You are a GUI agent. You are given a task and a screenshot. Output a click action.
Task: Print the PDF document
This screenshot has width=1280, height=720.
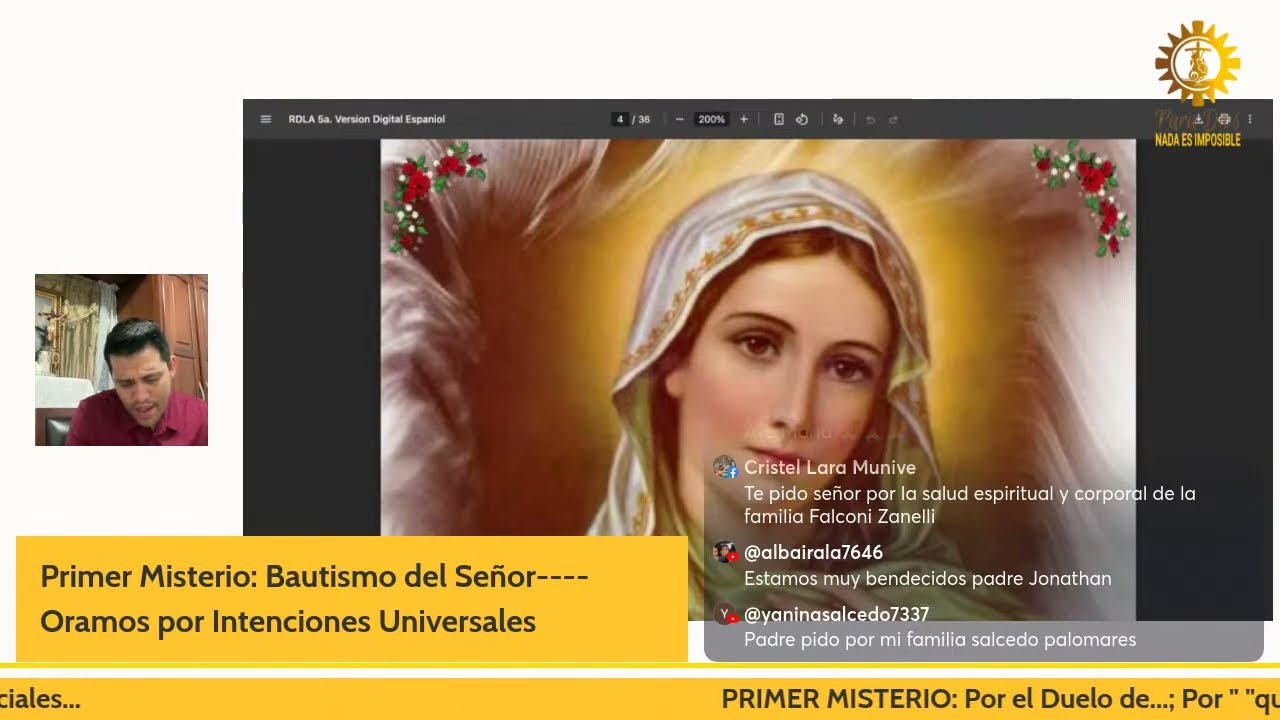point(1224,119)
